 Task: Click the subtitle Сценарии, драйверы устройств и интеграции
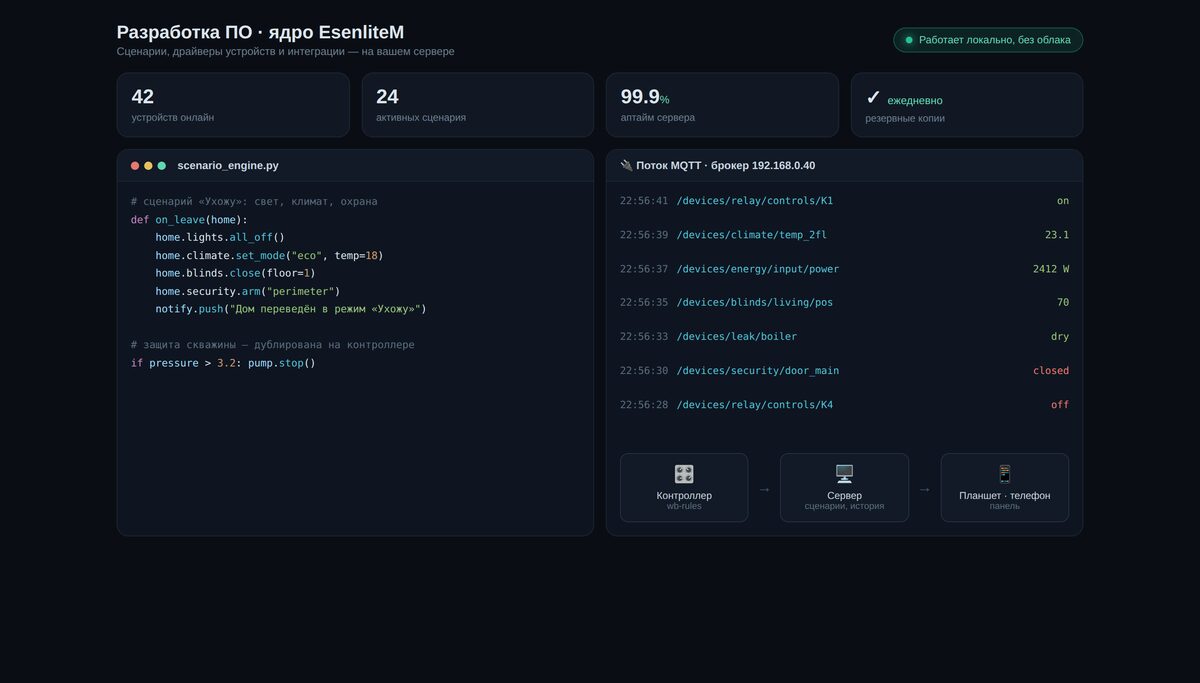[285, 51]
